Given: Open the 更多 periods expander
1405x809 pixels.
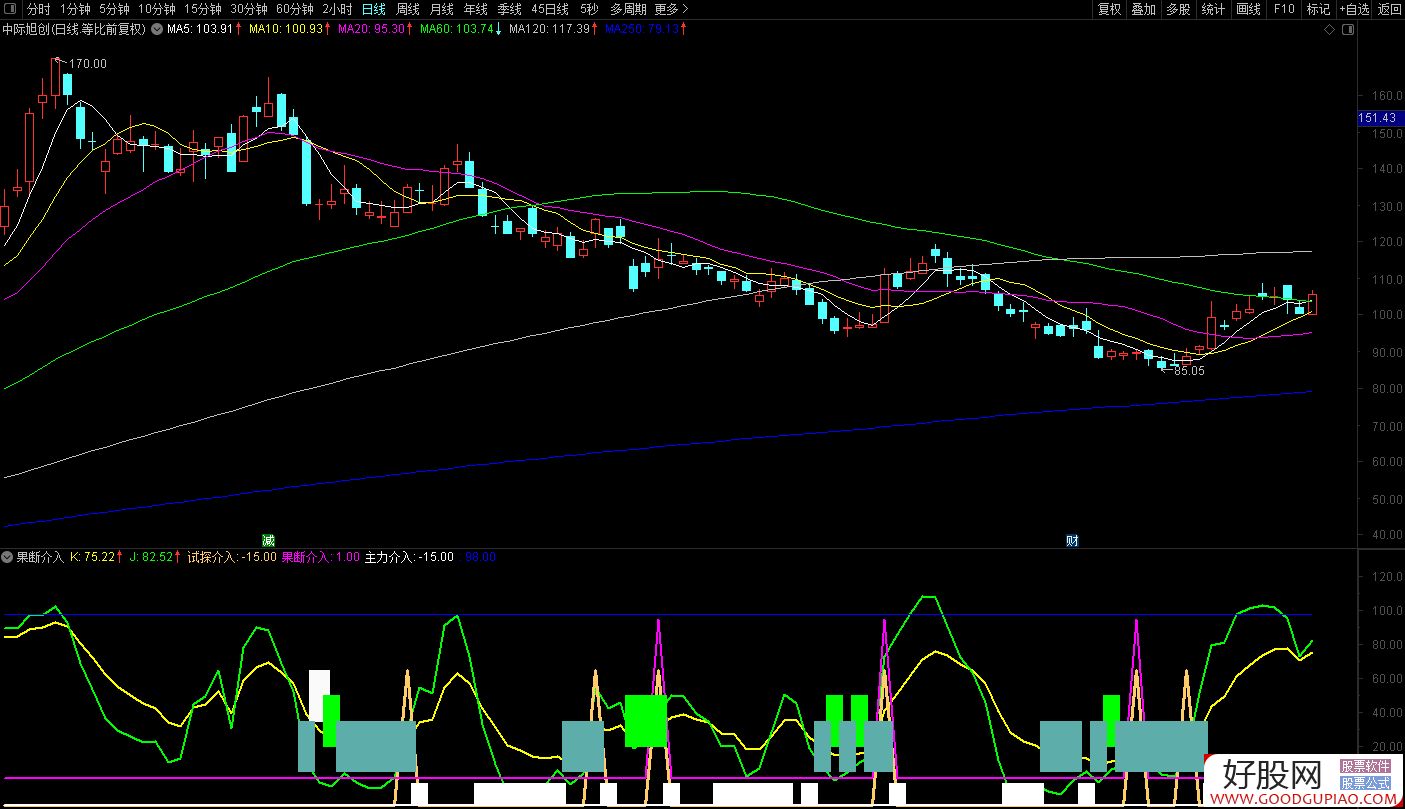Looking at the screenshot, I should point(670,9).
